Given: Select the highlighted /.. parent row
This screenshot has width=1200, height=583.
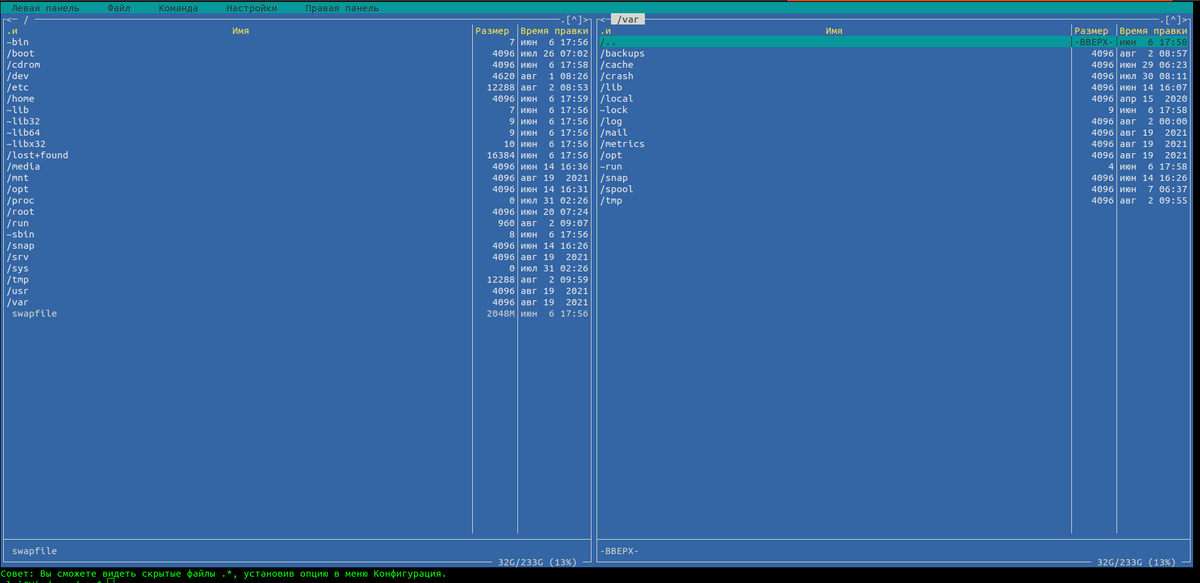Looking at the screenshot, I should [895, 42].
